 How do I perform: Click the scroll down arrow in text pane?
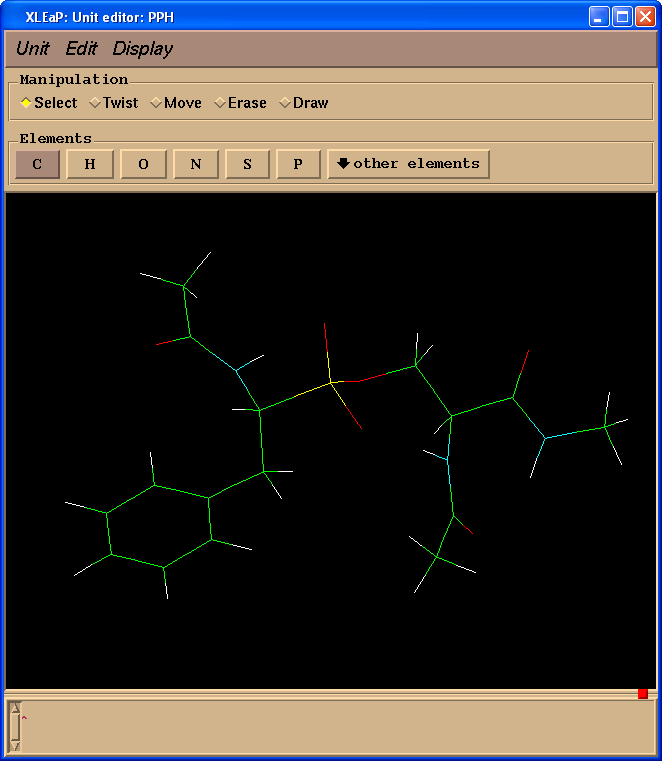15,746
